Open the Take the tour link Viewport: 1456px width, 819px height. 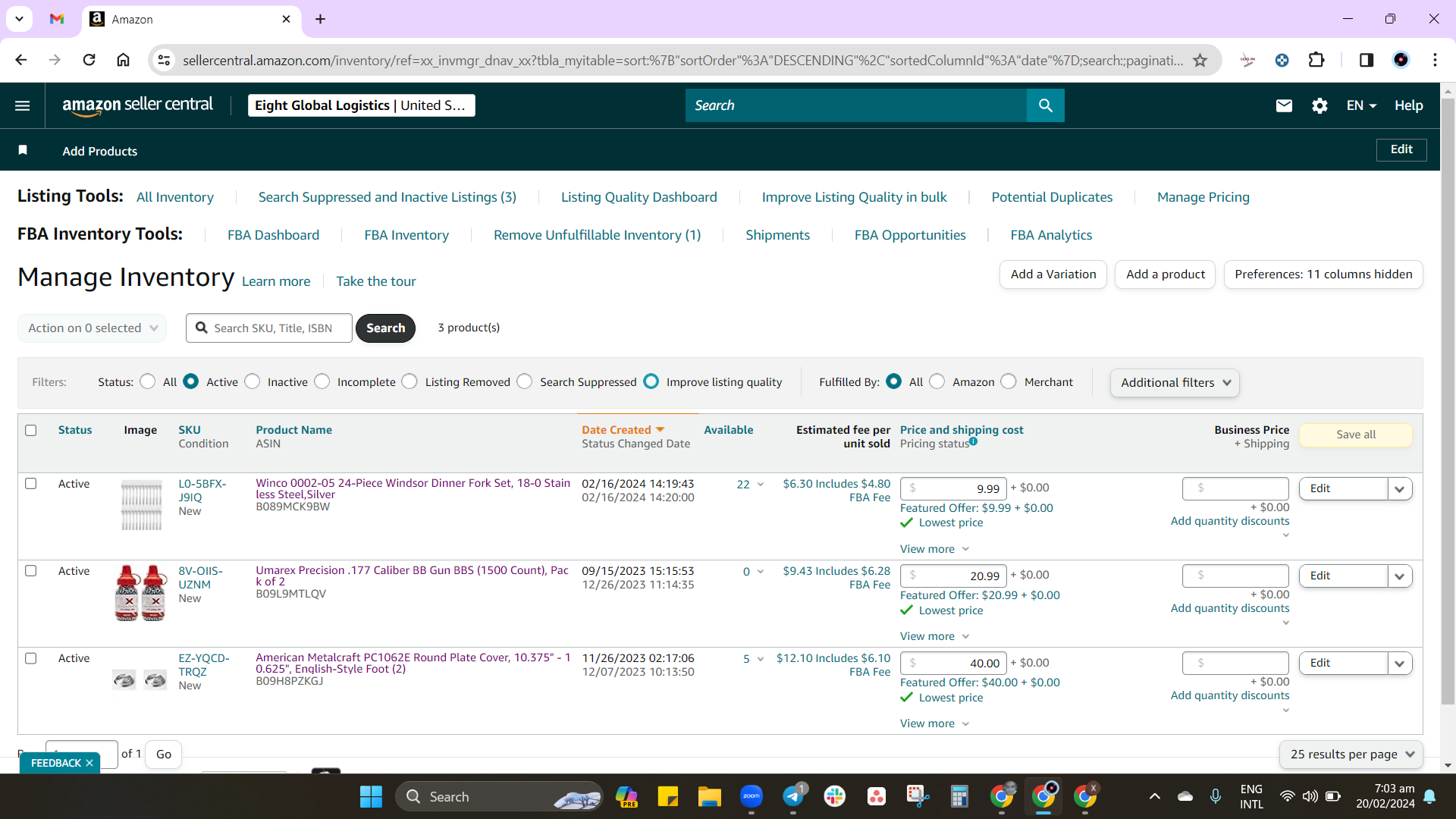(376, 281)
